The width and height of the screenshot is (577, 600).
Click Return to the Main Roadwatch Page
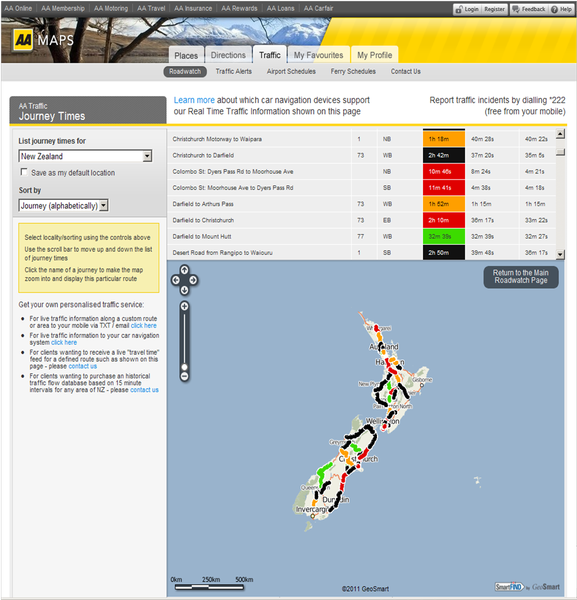click(521, 277)
